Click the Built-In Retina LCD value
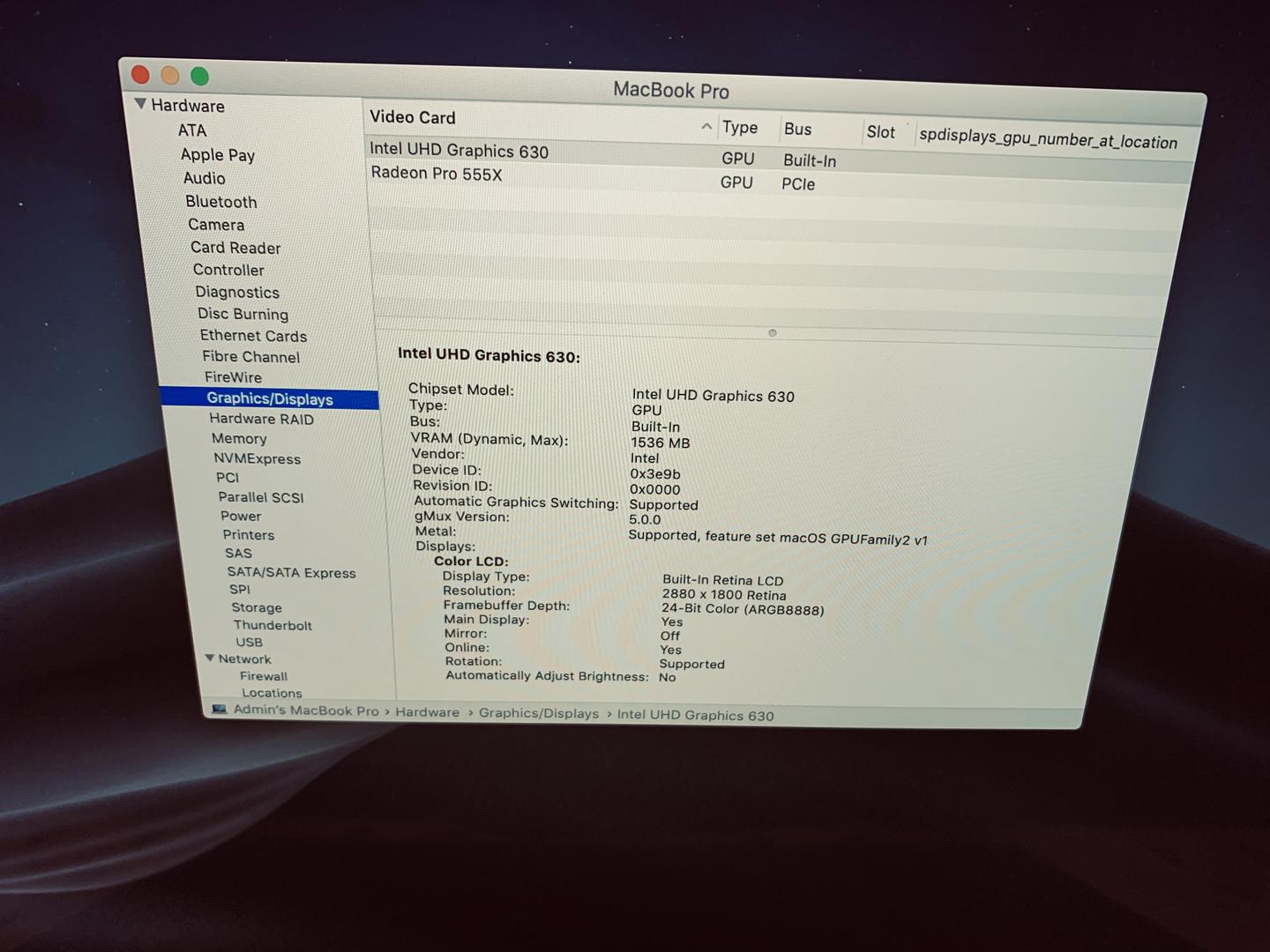 [x=723, y=580]
